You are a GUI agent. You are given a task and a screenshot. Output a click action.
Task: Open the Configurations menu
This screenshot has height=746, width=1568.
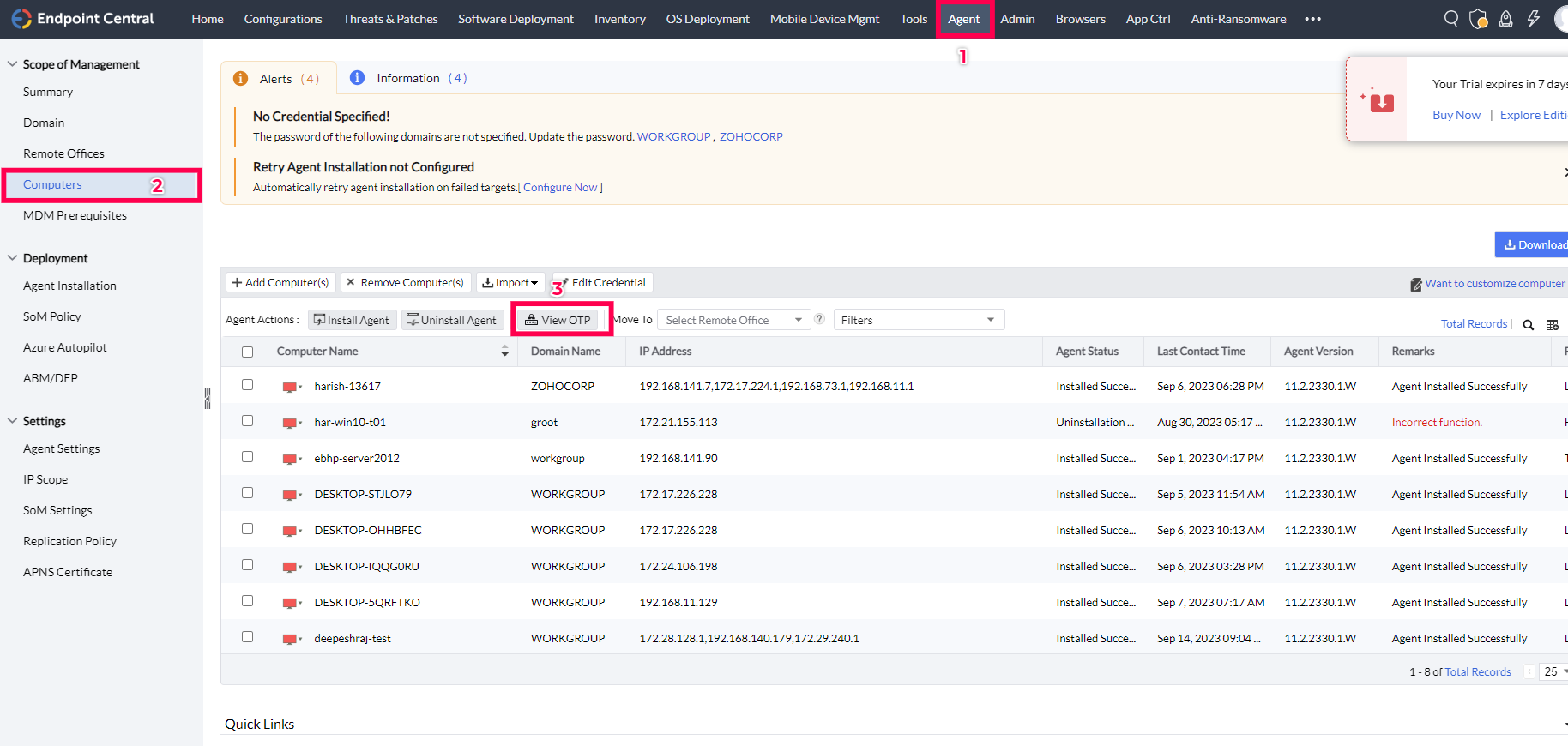coord(283,19)
